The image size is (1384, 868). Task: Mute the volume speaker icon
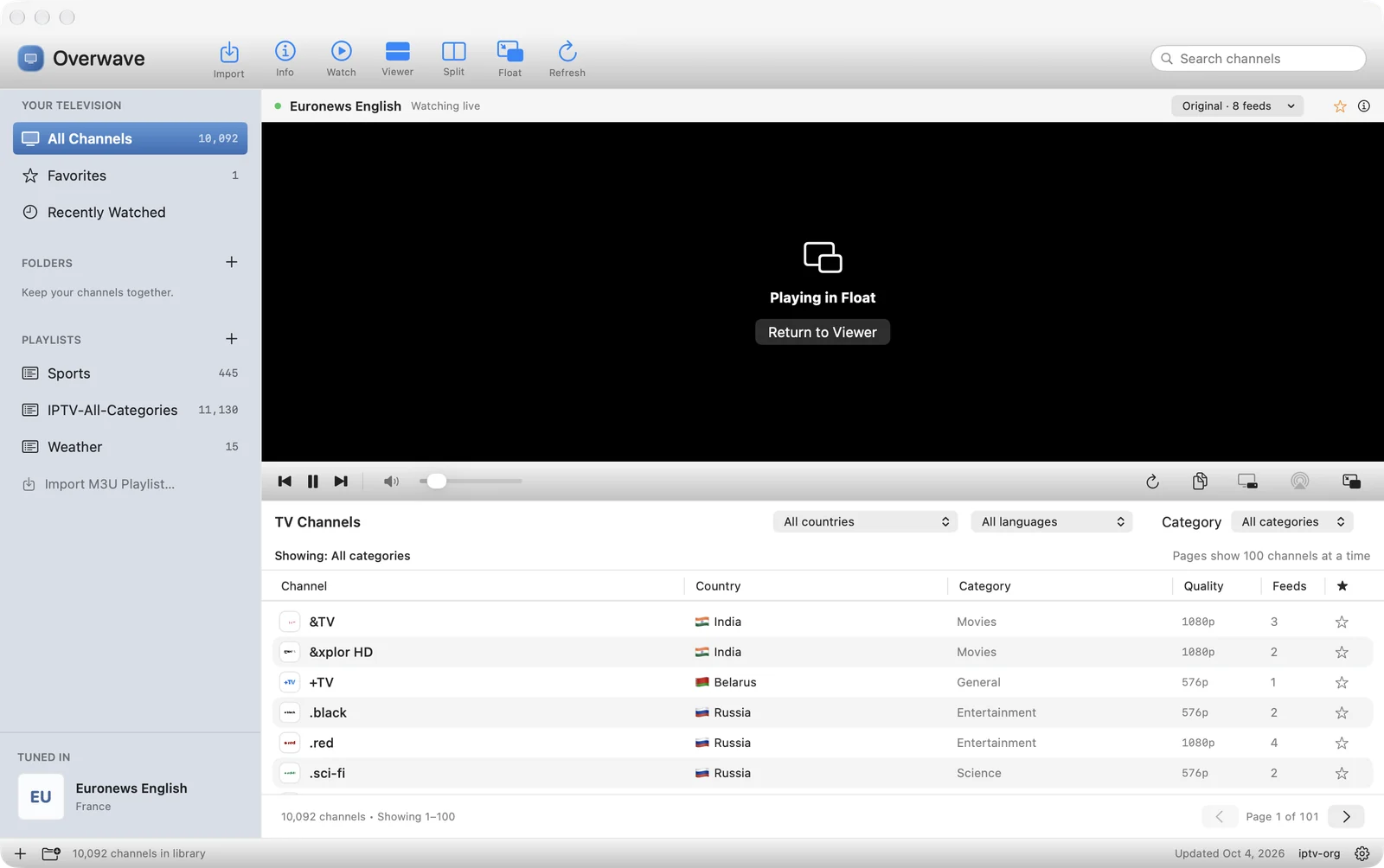click(x=391, y=482)
